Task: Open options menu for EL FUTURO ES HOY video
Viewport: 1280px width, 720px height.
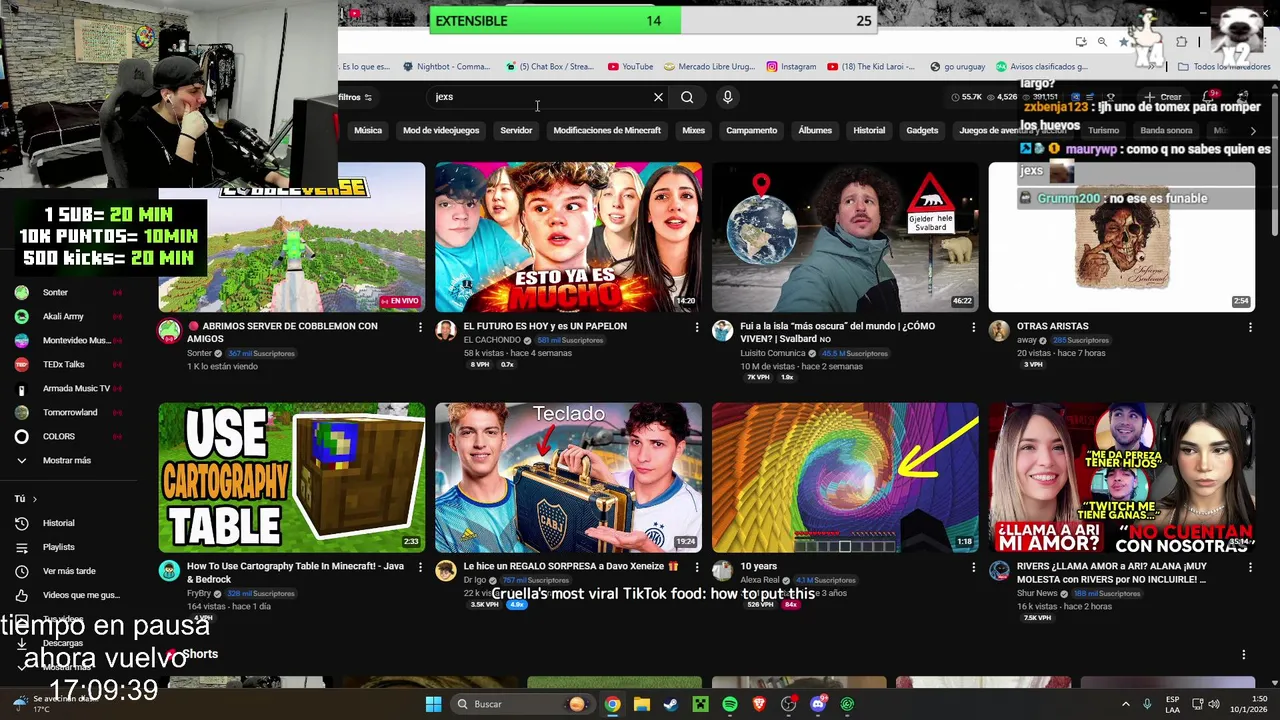Action: click(x=697, y=327)
